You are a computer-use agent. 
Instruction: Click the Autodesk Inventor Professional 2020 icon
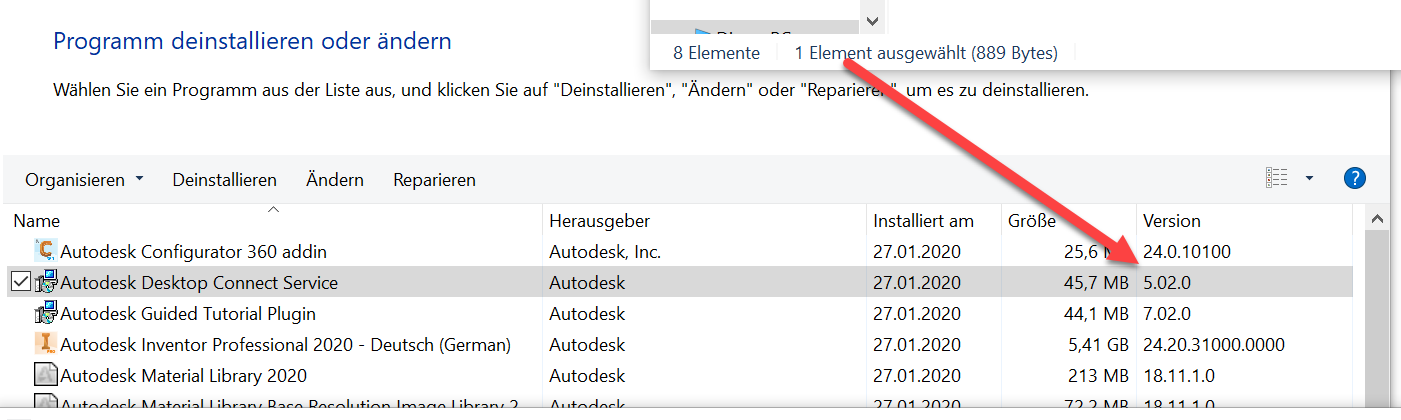click(45, 345)
